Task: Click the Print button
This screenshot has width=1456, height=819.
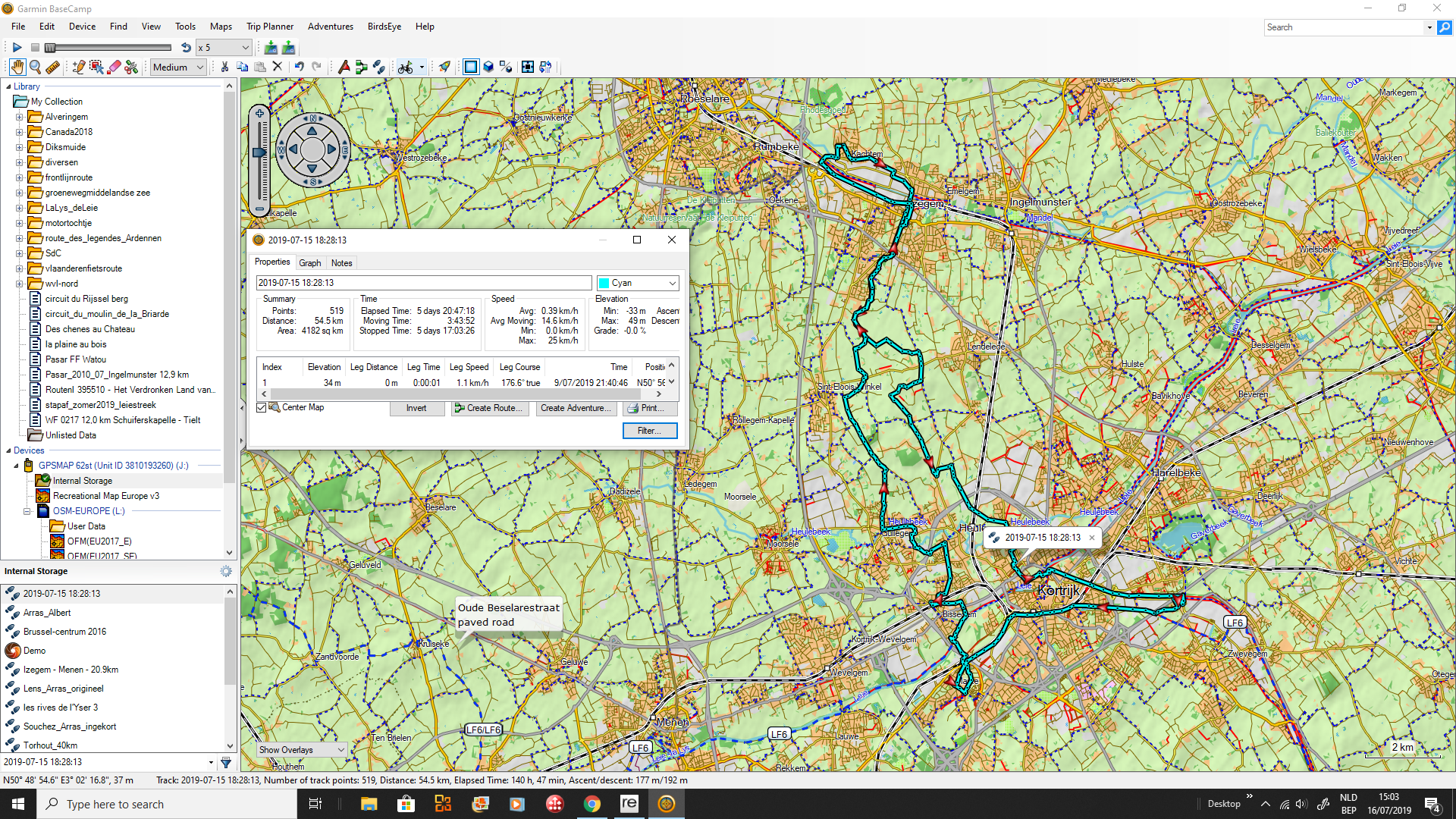Action: 650,408
